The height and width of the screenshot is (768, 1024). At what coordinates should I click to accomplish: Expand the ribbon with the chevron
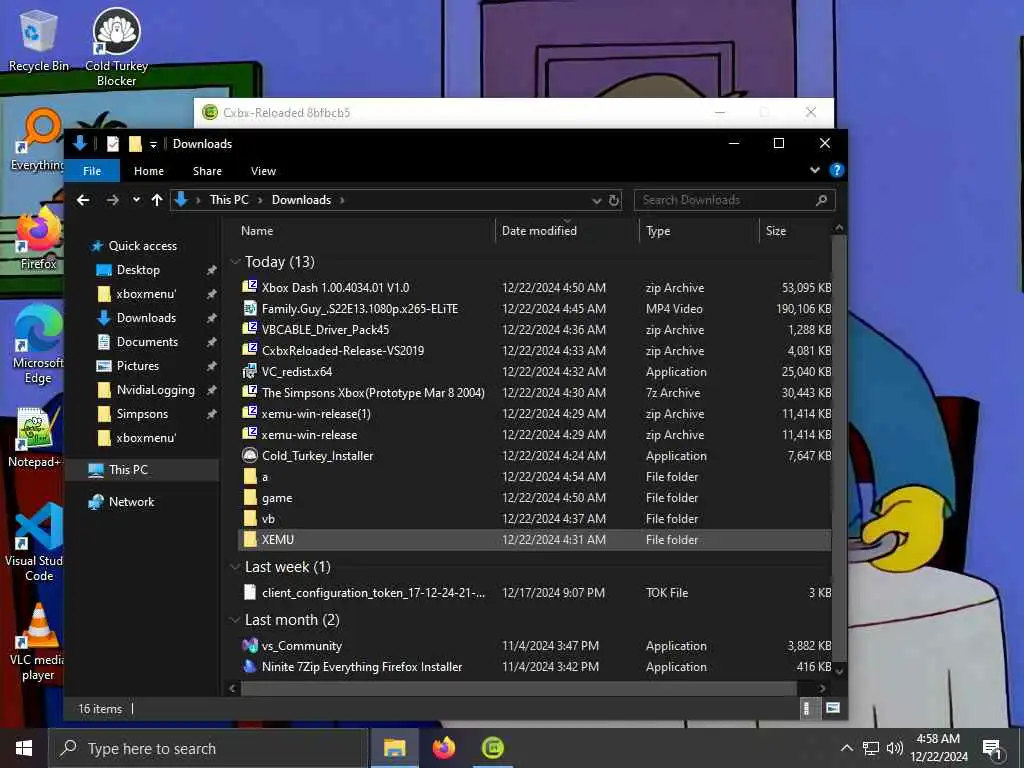point(814,170)
